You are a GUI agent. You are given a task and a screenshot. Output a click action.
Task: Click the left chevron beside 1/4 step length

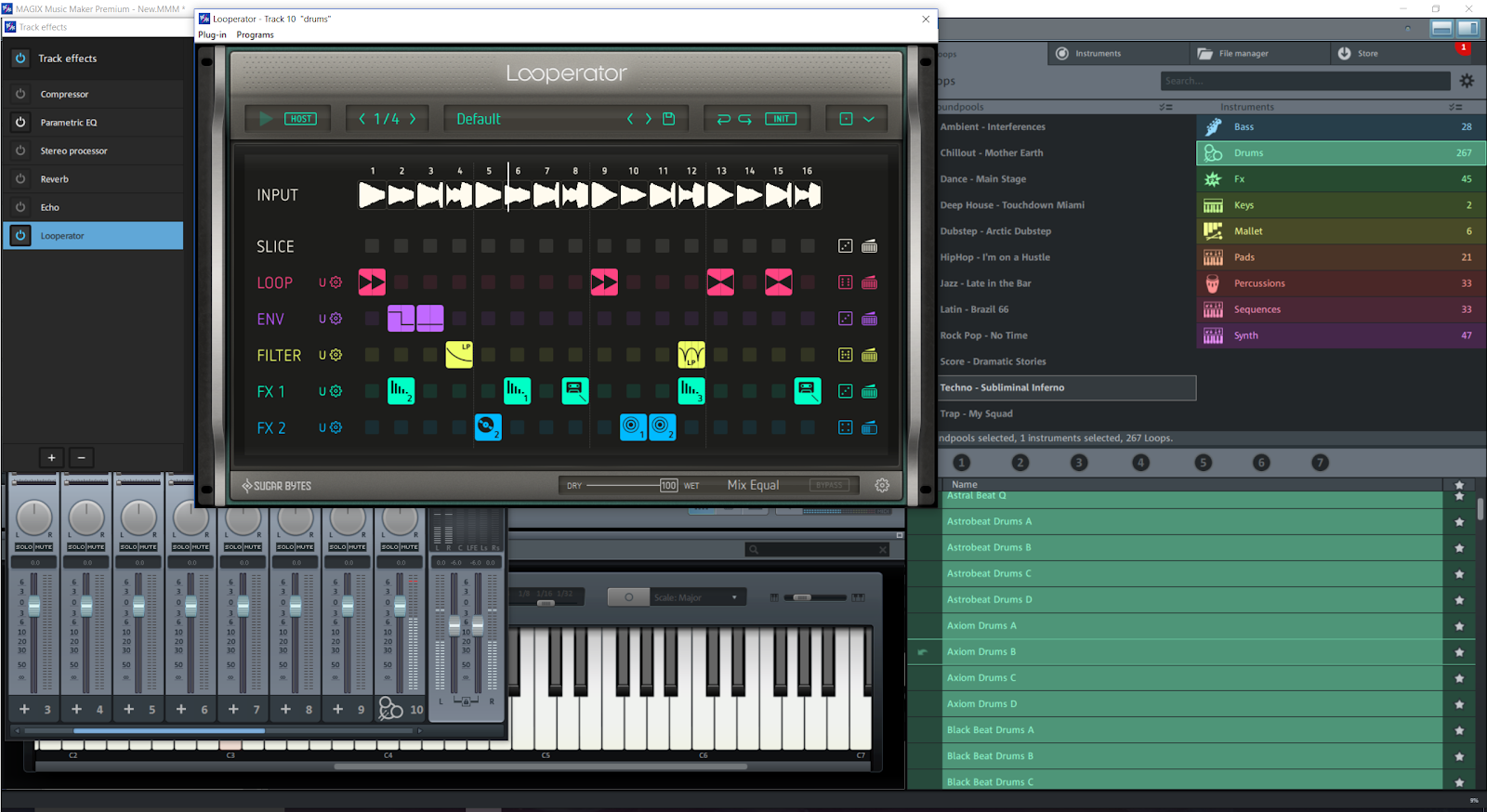[x=362, y=119]
